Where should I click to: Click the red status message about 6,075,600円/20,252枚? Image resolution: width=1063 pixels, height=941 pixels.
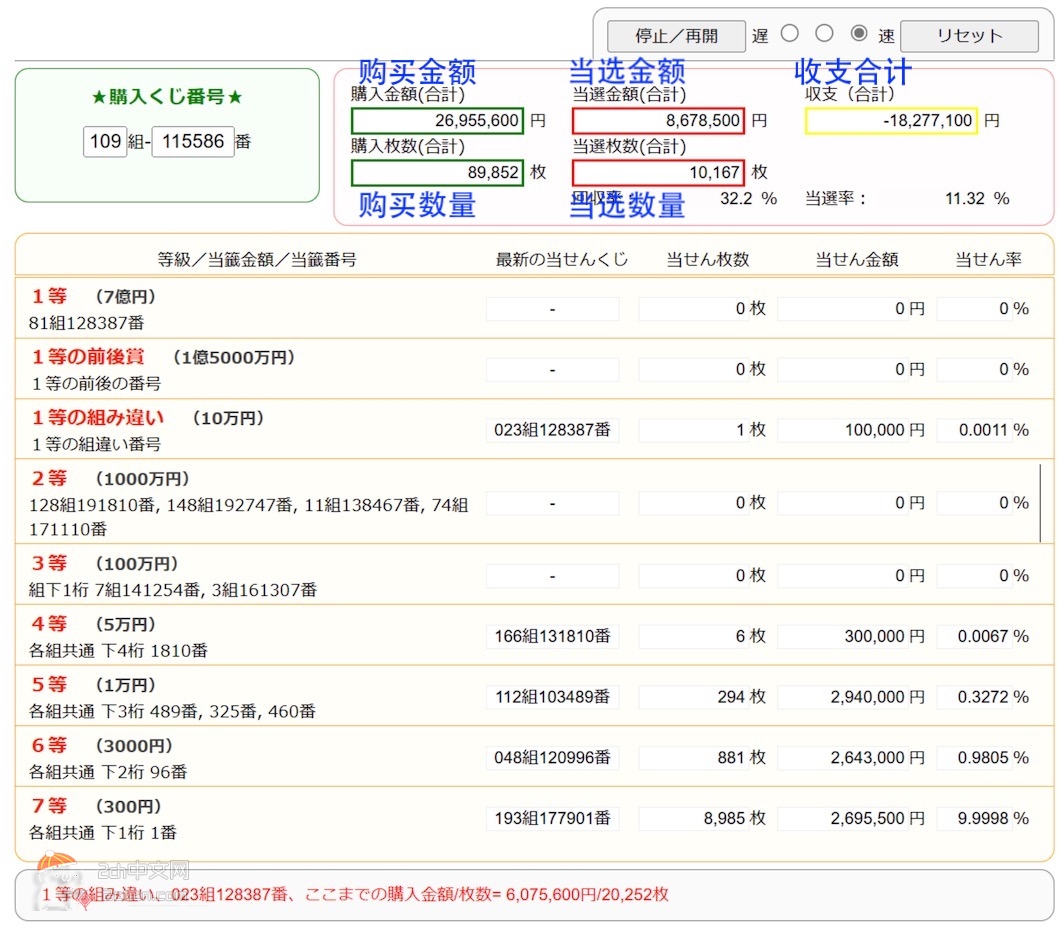tap(355, 894)
